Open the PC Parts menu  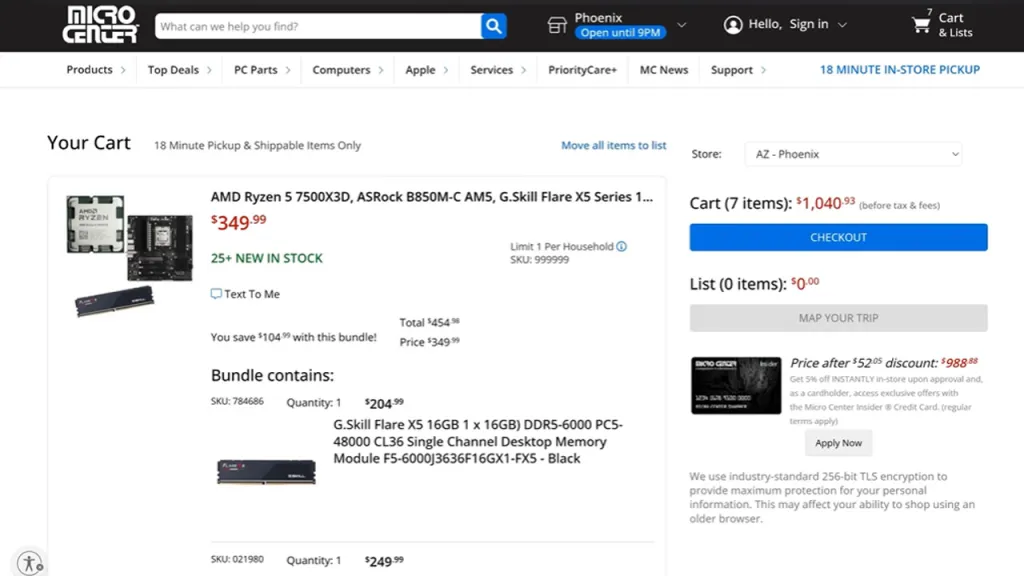coord(255,69)
